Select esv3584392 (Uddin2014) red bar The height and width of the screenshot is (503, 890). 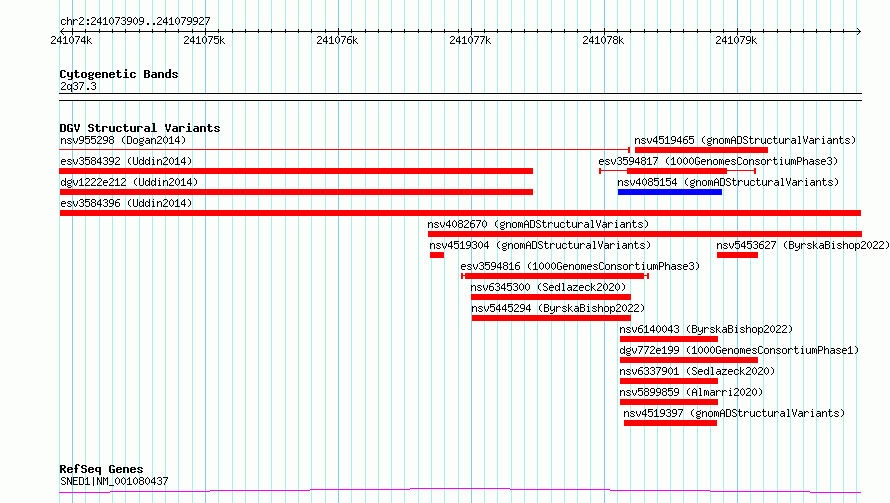point(296,171)
